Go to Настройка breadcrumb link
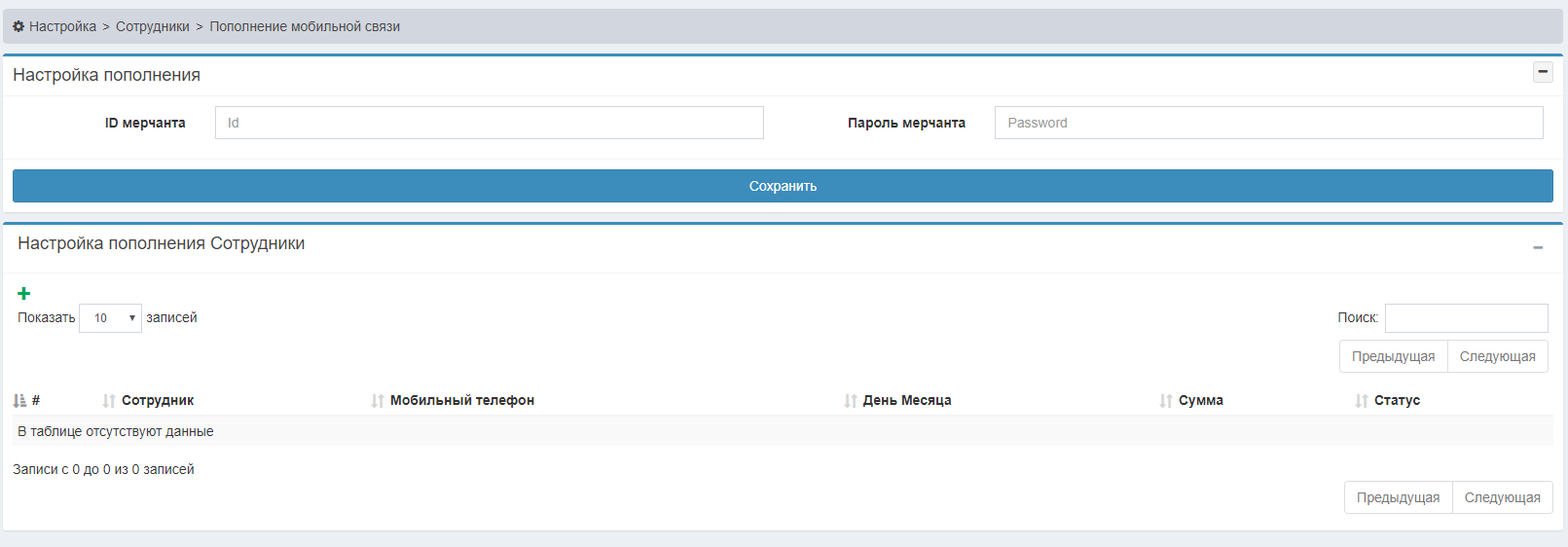 point(62,26)
